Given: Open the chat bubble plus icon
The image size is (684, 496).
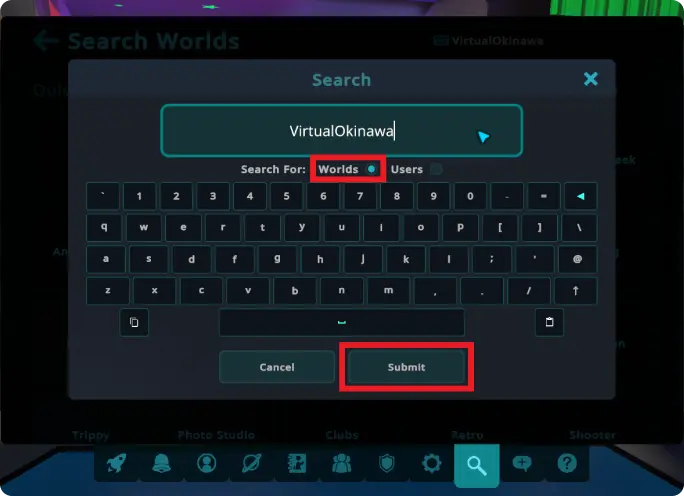Looking at the screenshot, I should point(522,463).
